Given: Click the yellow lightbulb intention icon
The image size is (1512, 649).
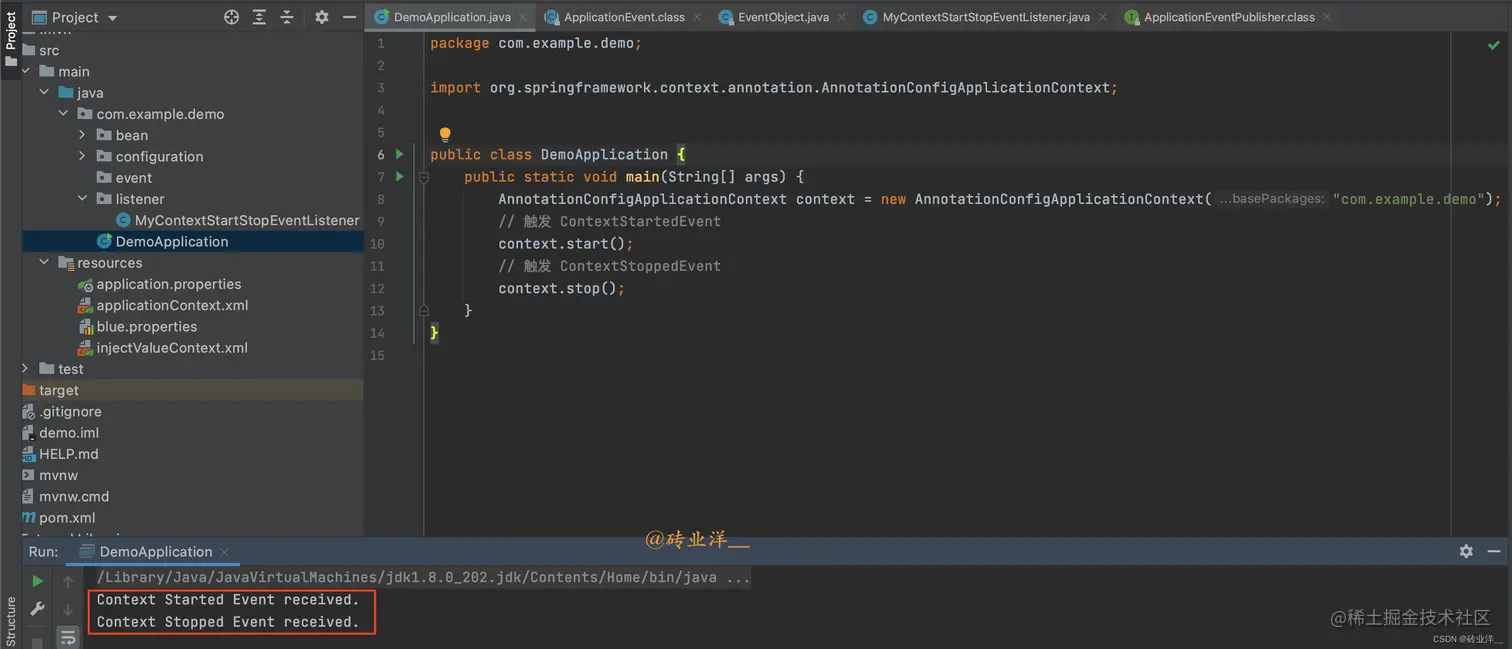Looking at the screenshot, I should [x=445, y=134].
